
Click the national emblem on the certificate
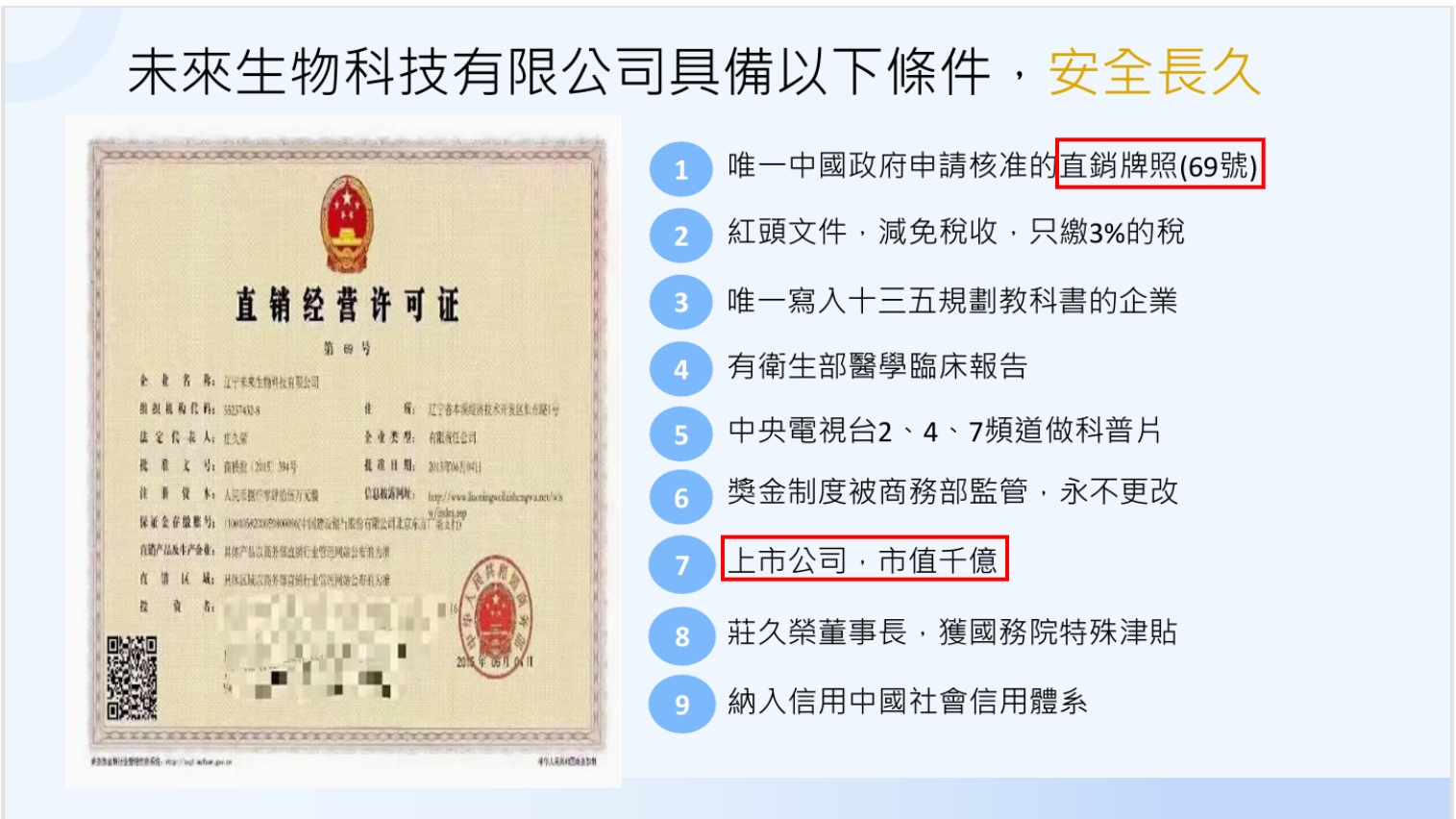(x=346, y=223)
